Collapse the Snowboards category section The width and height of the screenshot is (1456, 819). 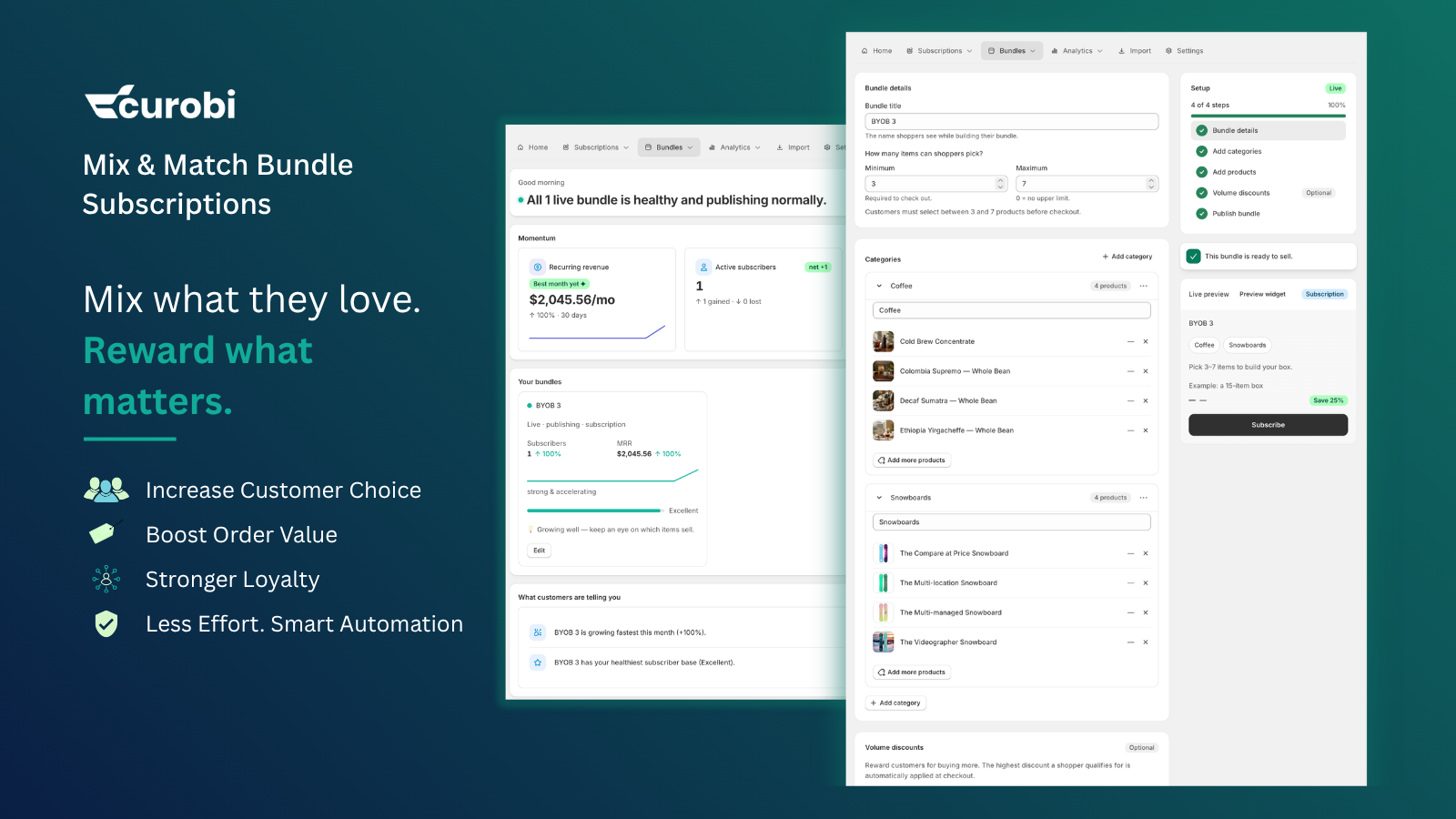pos(879,498)
